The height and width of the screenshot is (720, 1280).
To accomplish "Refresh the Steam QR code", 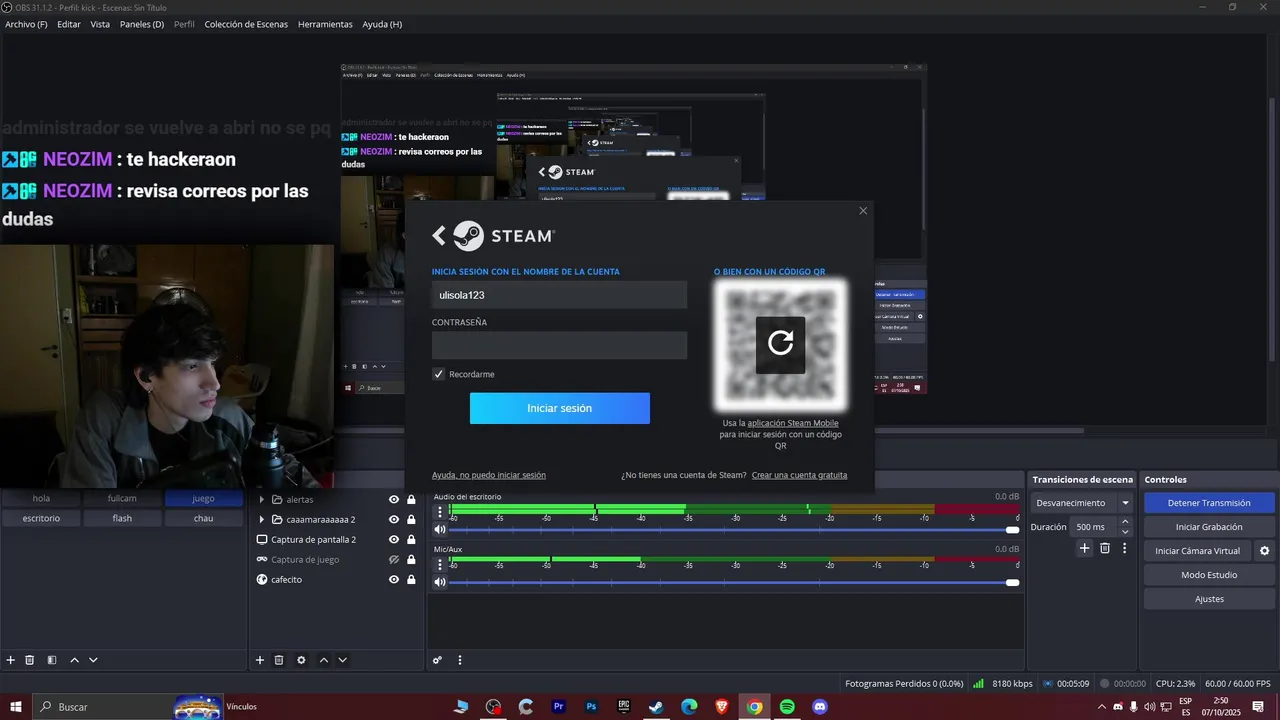I will tap(780, 344).
